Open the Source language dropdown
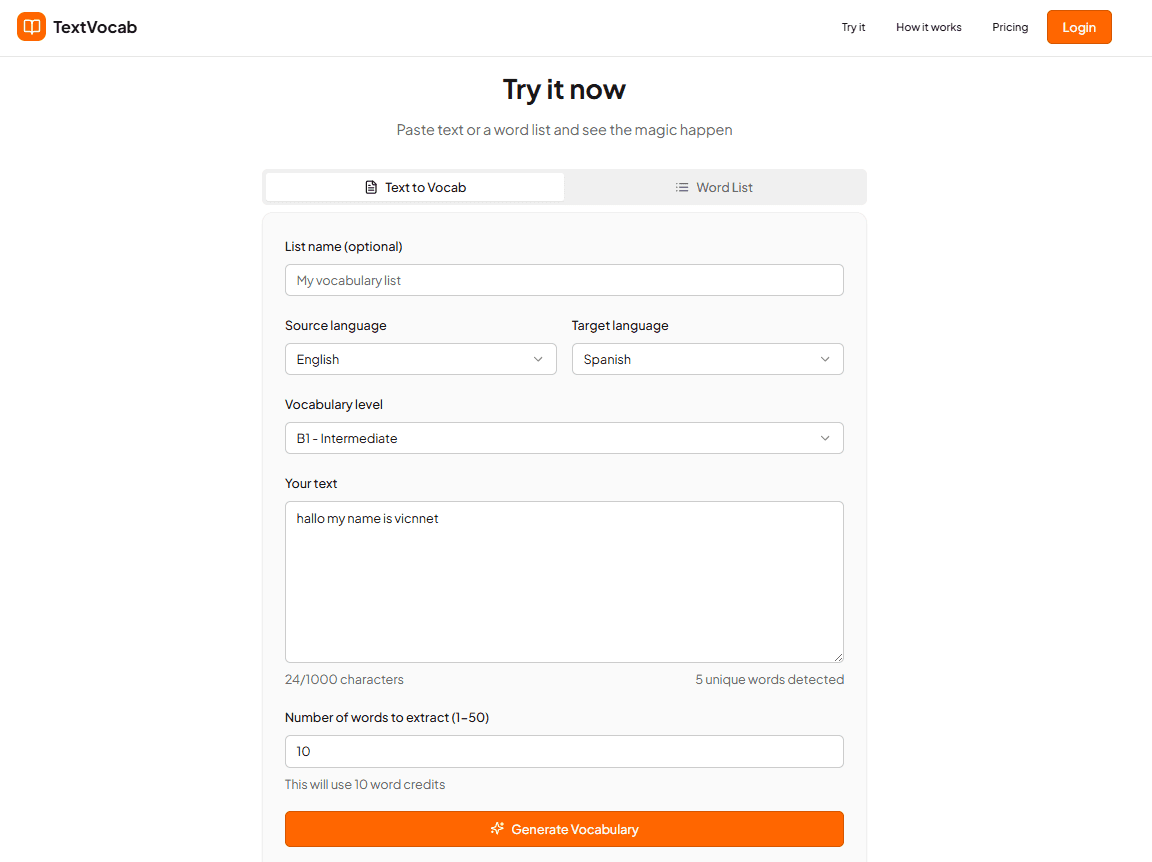 tap(420, 359)
